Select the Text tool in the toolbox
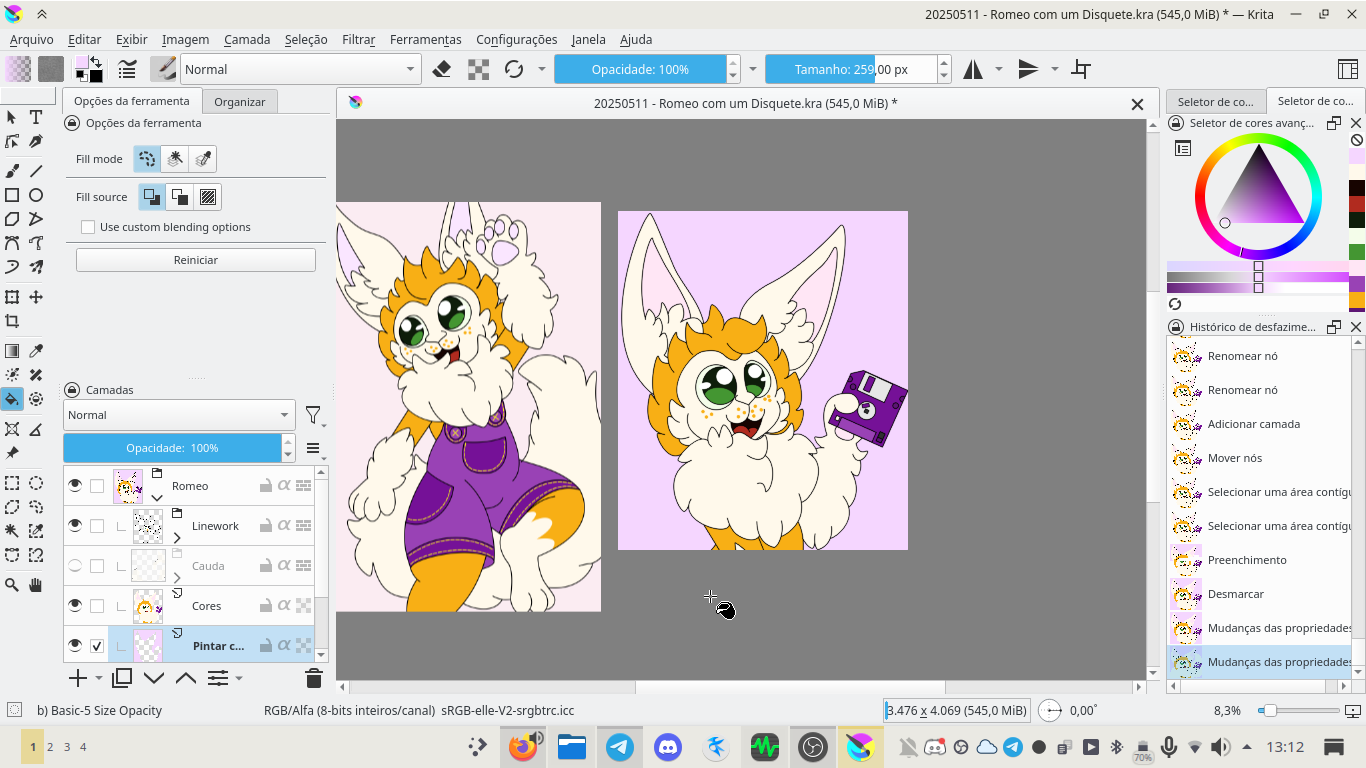1366x768 pixels. pos(36,118)
